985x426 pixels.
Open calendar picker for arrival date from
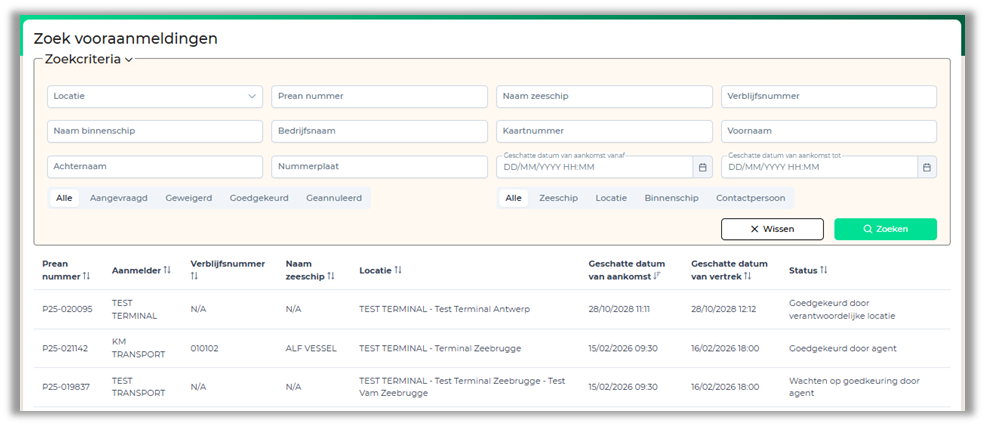point(702,167)
